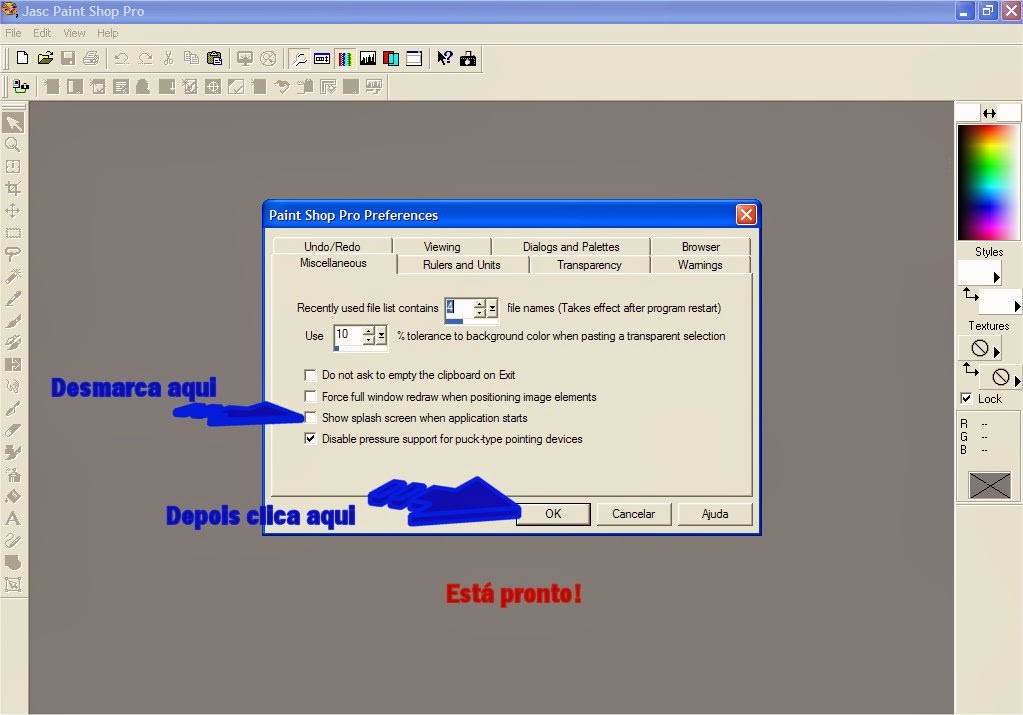Switch to the Browser tab

point(701,247)
